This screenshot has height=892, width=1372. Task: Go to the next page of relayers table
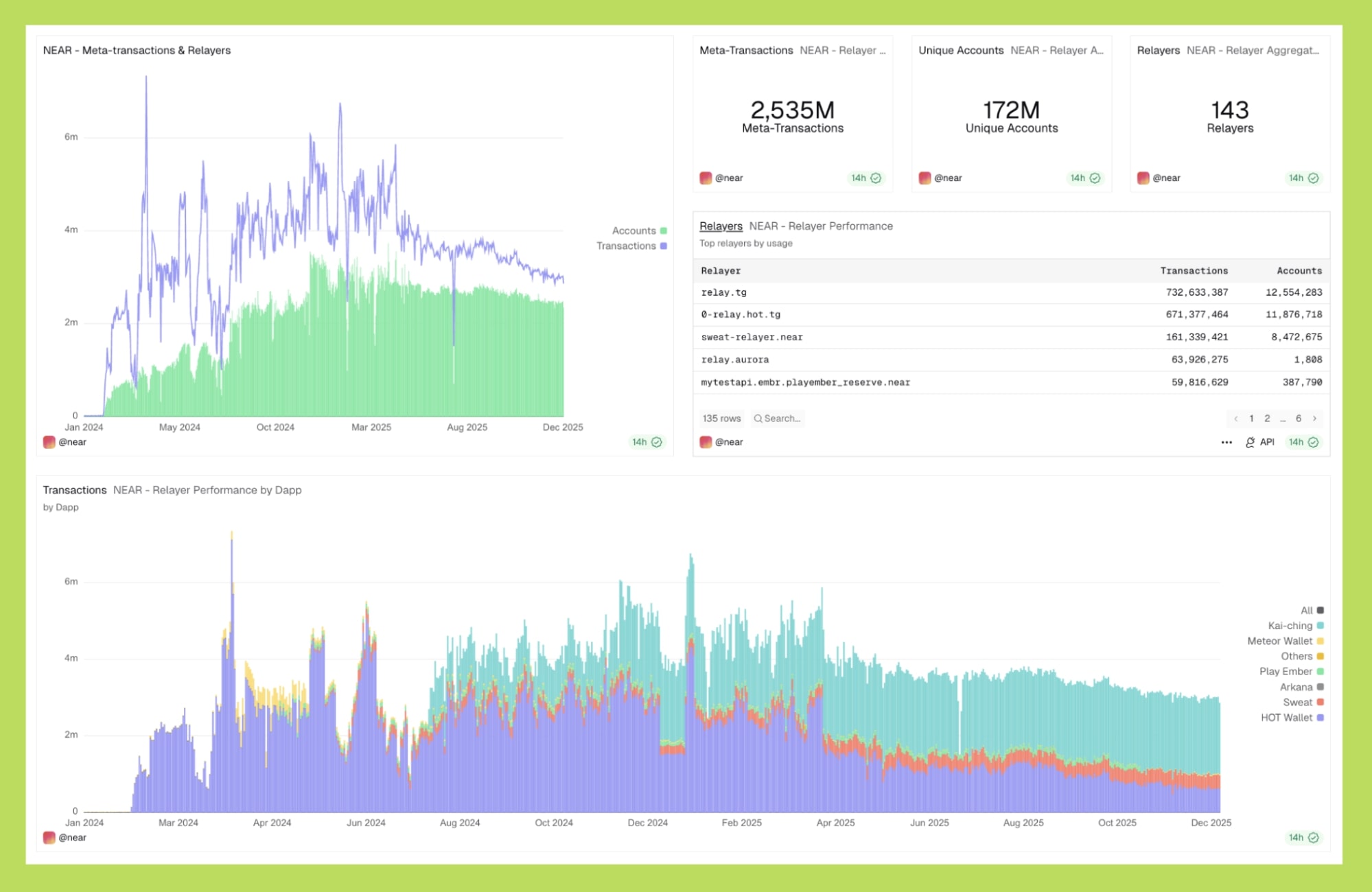pyautogui.click(x=1314, y=419)
